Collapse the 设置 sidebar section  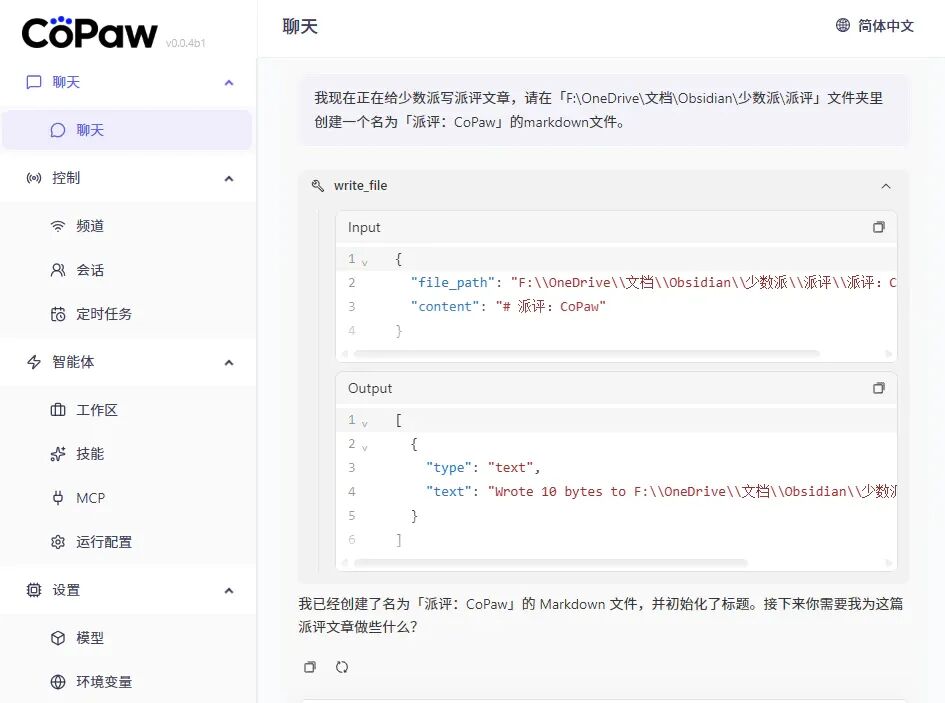pyautogui.click(x=229, y=590)
